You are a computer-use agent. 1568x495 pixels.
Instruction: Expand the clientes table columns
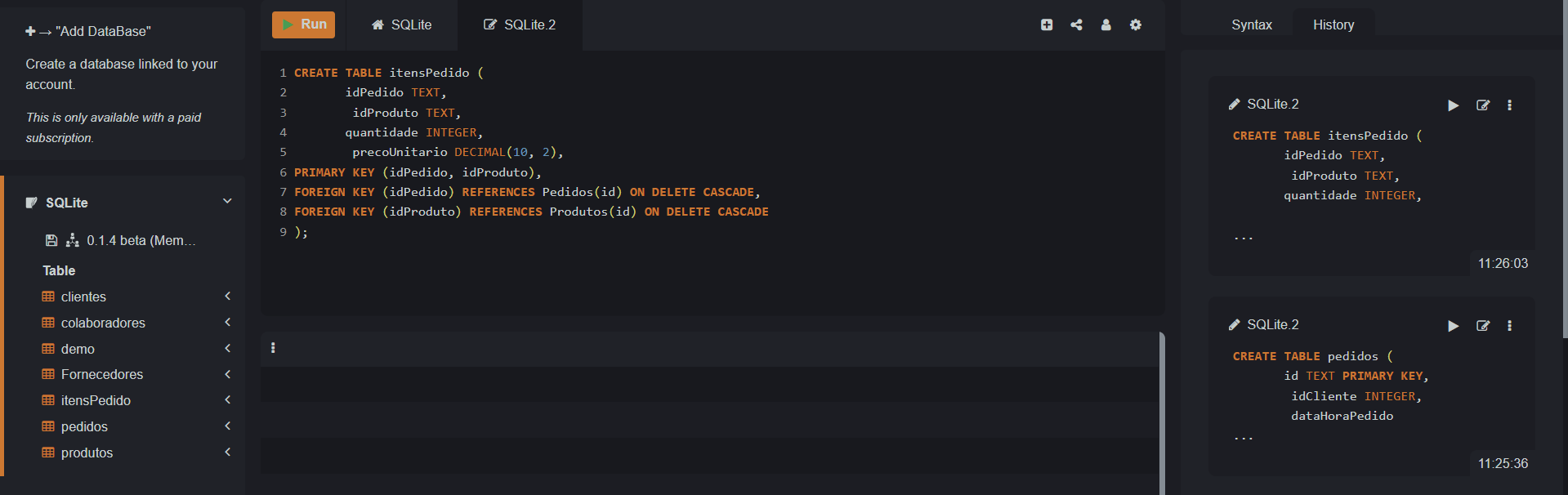tap(227, 297)
